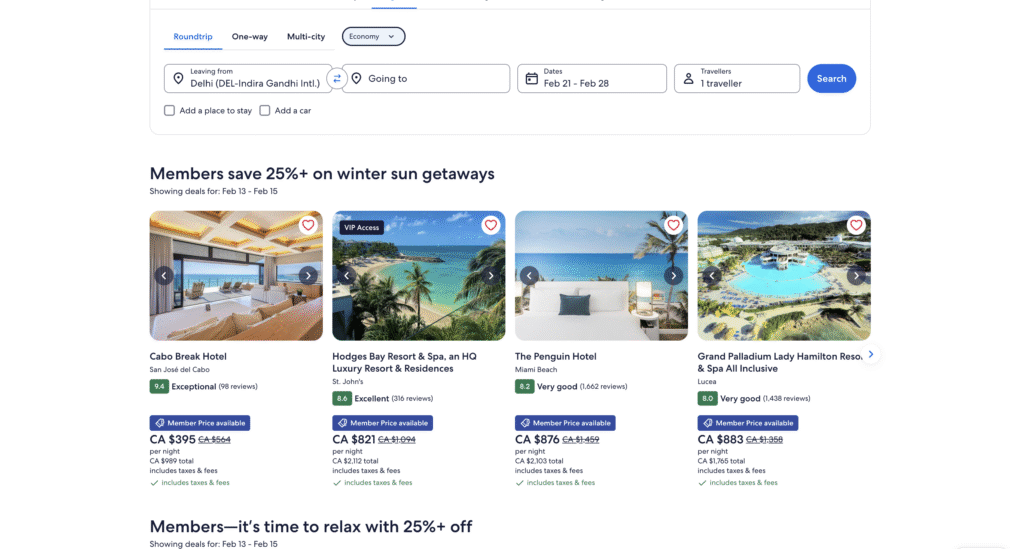Swap origin and destination airports
Screen dimensions: 1024x549
click(x=337, y=79)
